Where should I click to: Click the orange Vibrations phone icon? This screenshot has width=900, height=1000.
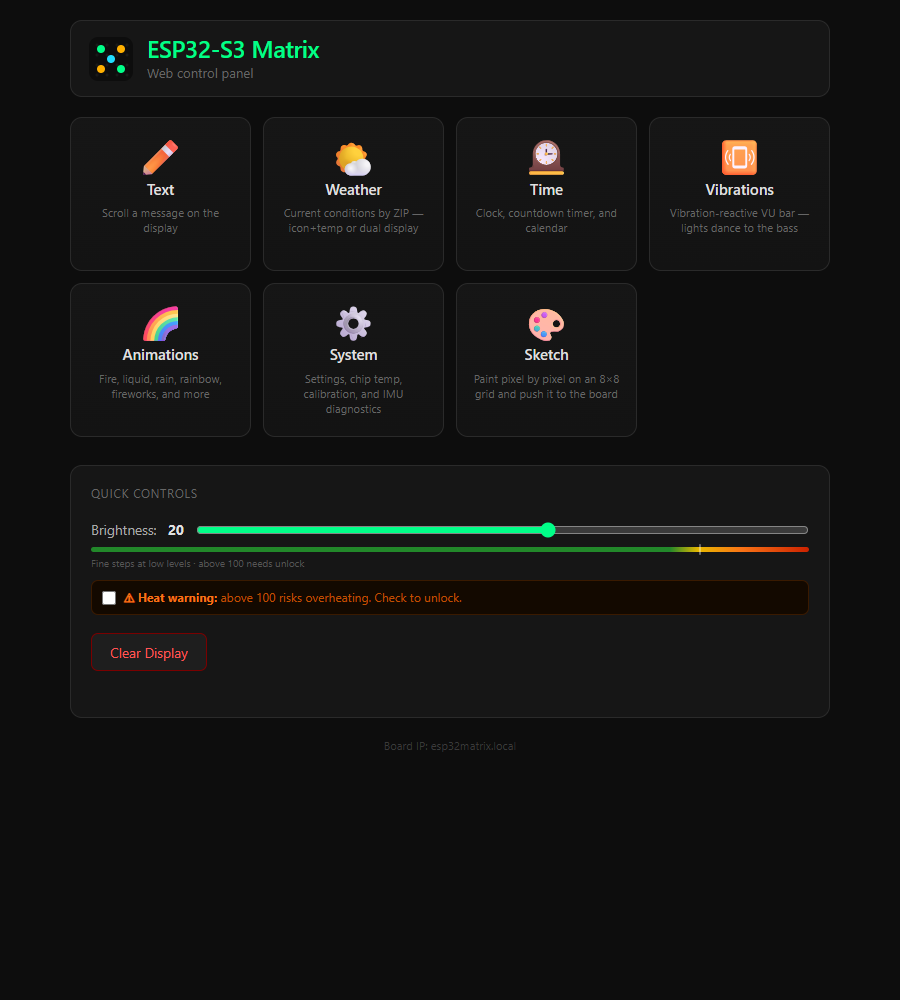[x=739, y=158]
